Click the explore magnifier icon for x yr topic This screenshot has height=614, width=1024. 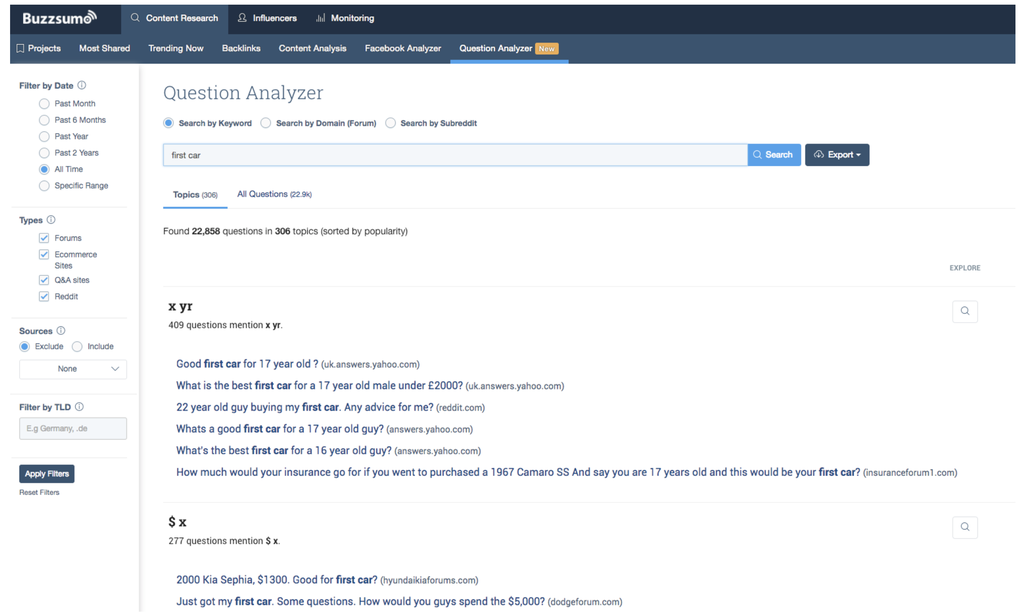(964, 311)
